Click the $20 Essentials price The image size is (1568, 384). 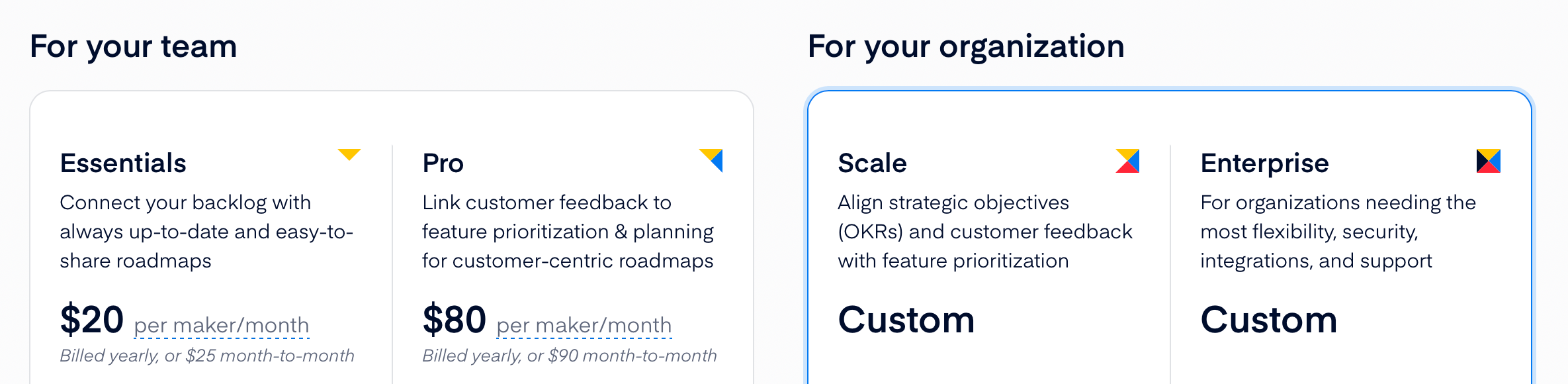click(x=91, y=320)
